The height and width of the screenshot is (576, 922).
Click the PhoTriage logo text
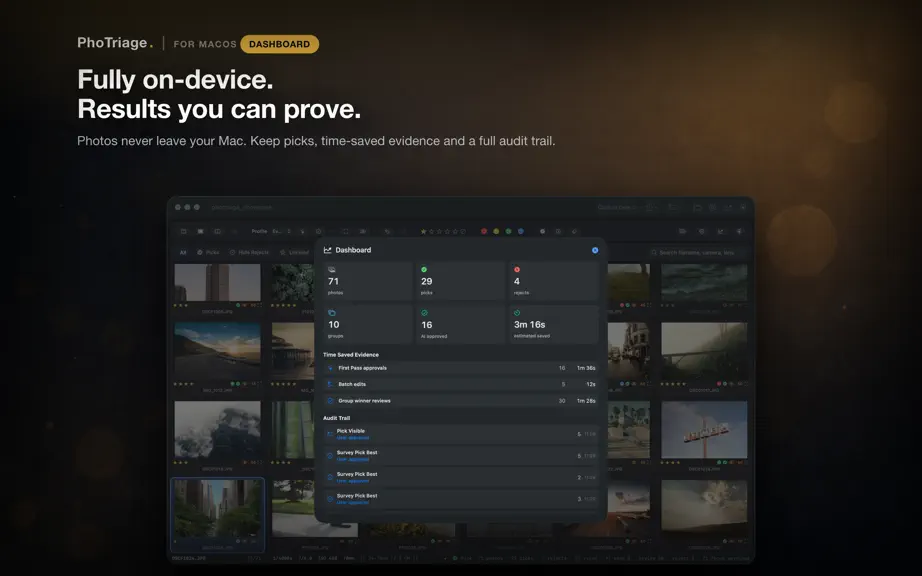[115, 43]
